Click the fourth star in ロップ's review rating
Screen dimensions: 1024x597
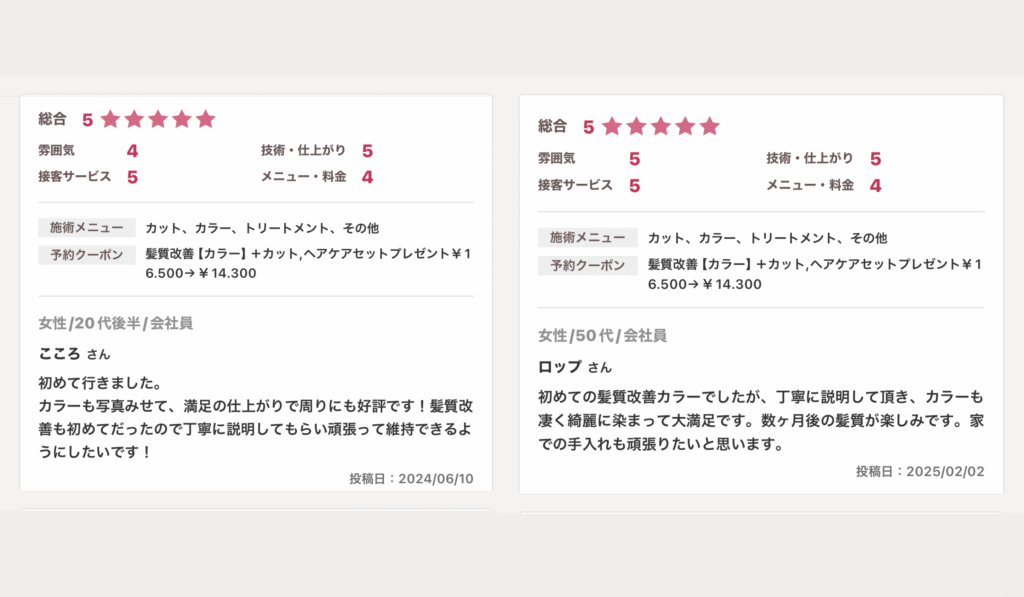pyautogui.click(x=685, y=126)
